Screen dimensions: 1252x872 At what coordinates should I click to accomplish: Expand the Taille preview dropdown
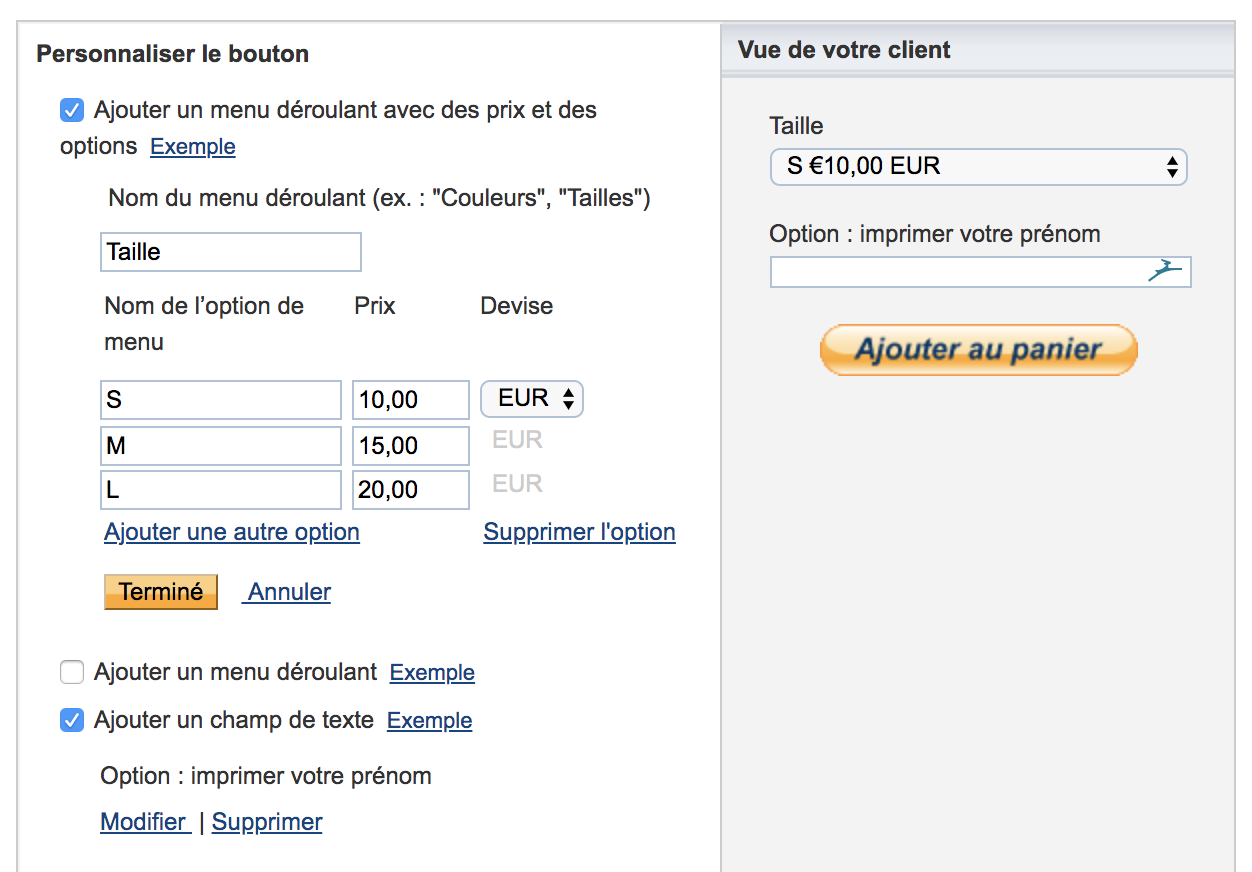(978, 166)
